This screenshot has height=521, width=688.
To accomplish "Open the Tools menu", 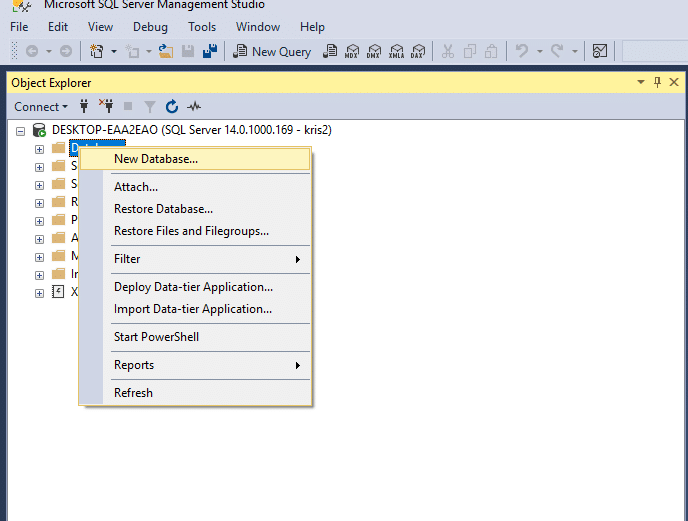I will [202, 27].
